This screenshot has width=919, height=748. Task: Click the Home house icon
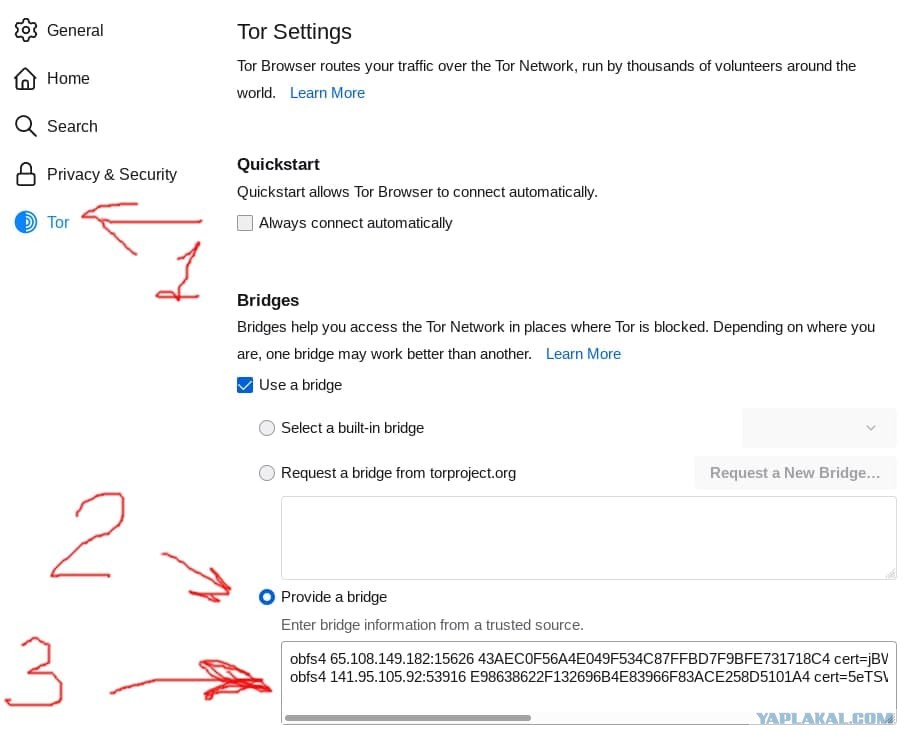click(25, 78)
